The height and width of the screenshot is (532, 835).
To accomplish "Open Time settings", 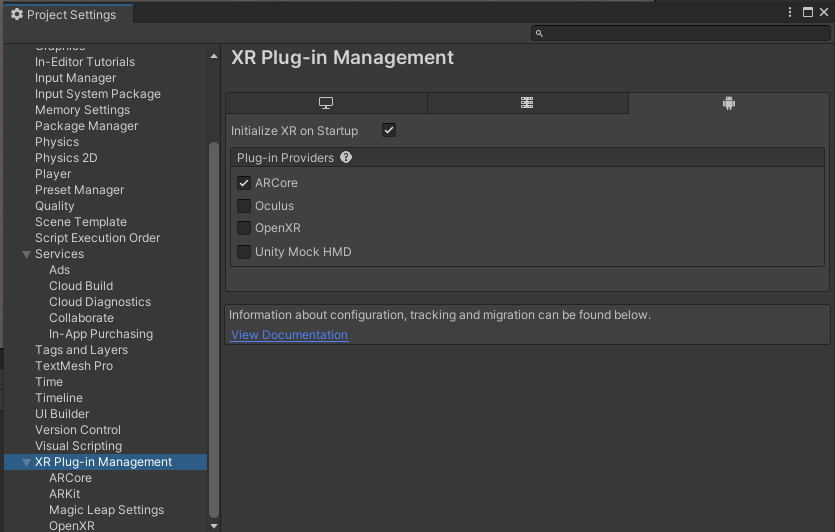I will click(49, 381).
